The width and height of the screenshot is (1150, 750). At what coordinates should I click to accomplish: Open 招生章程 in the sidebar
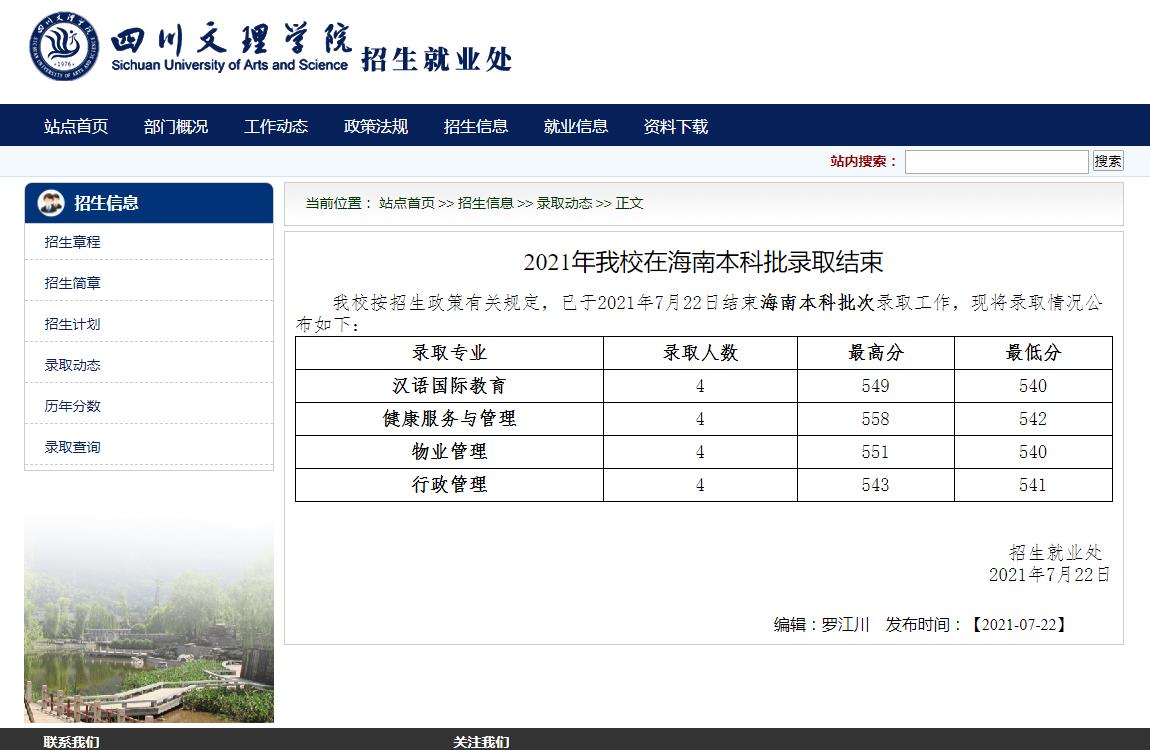(73, 242)
